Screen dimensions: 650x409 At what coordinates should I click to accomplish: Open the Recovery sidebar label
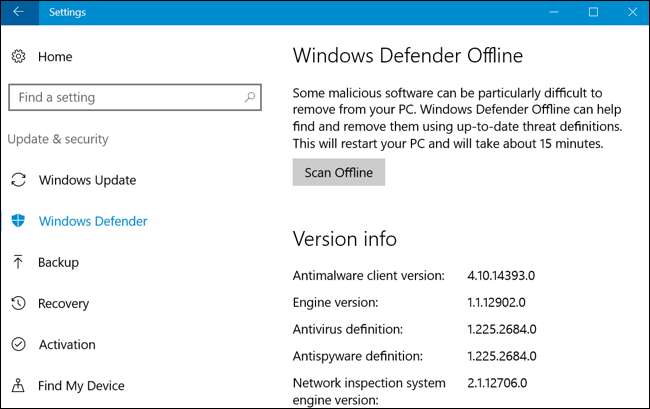coord(63,303)
